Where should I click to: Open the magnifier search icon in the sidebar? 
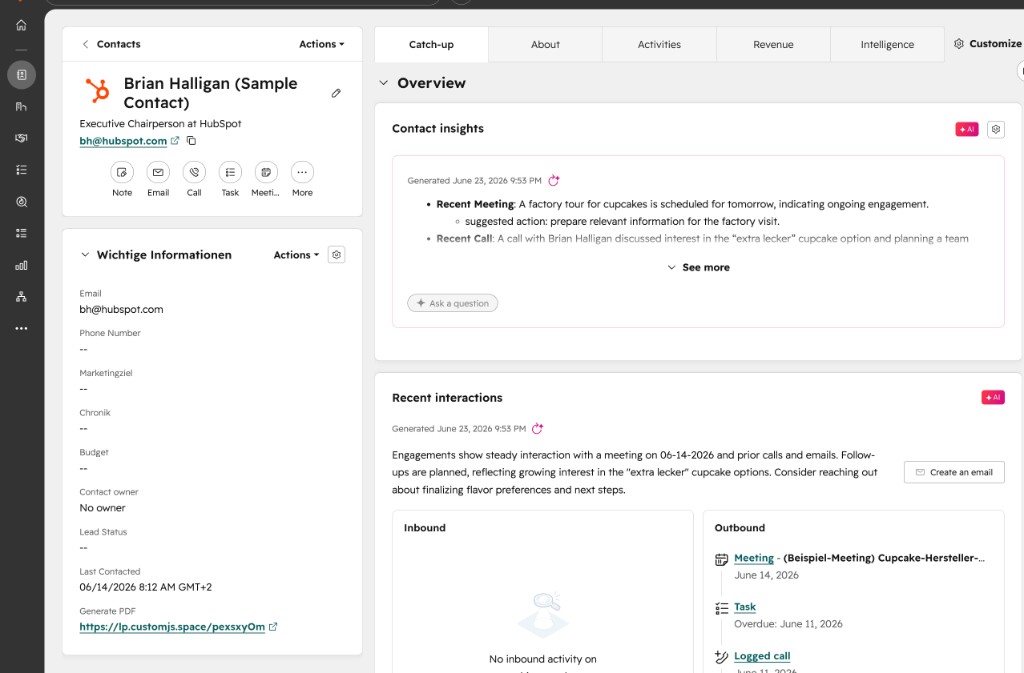click(x=21, y=202)
